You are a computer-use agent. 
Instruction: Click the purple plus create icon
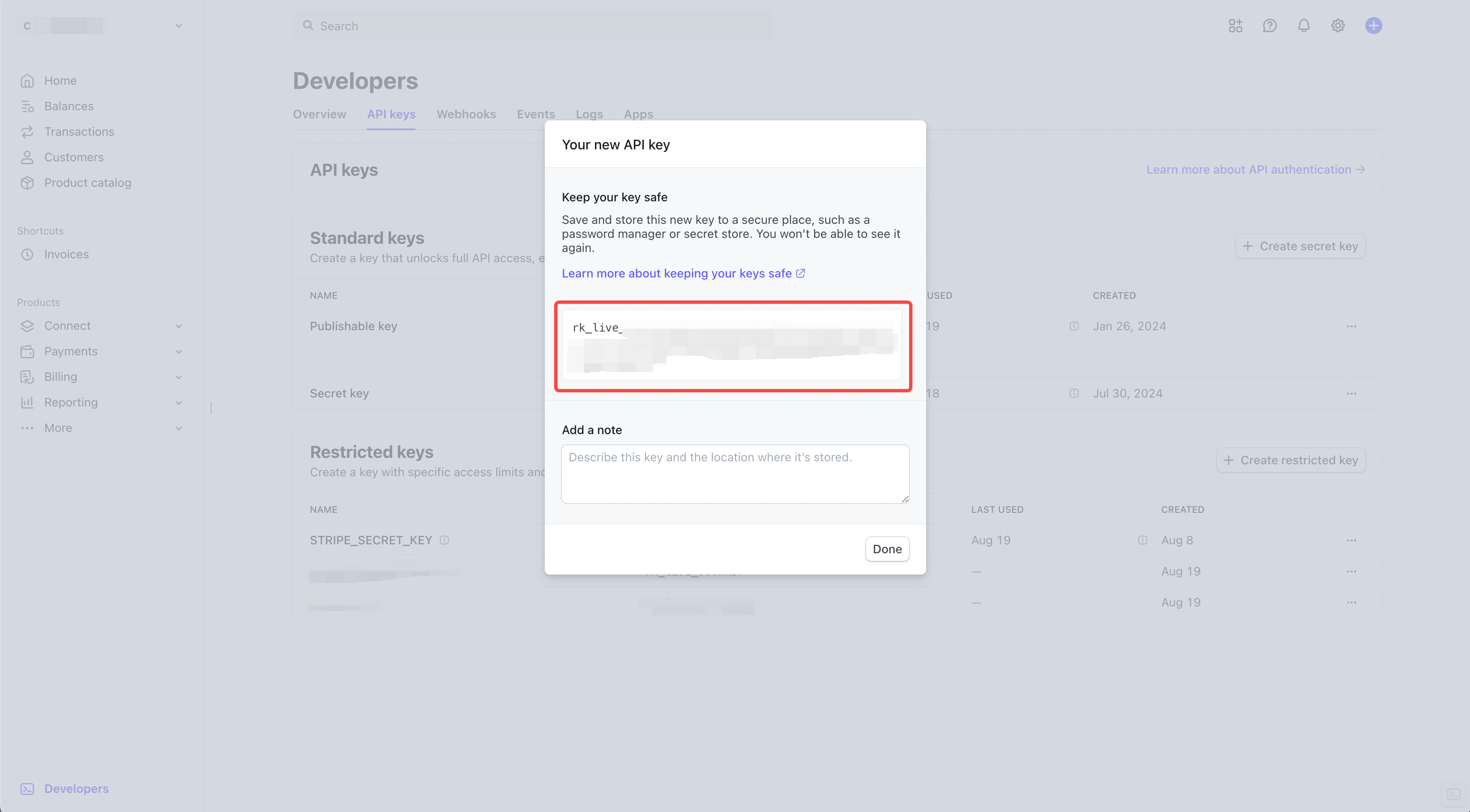coord(1373,26)
